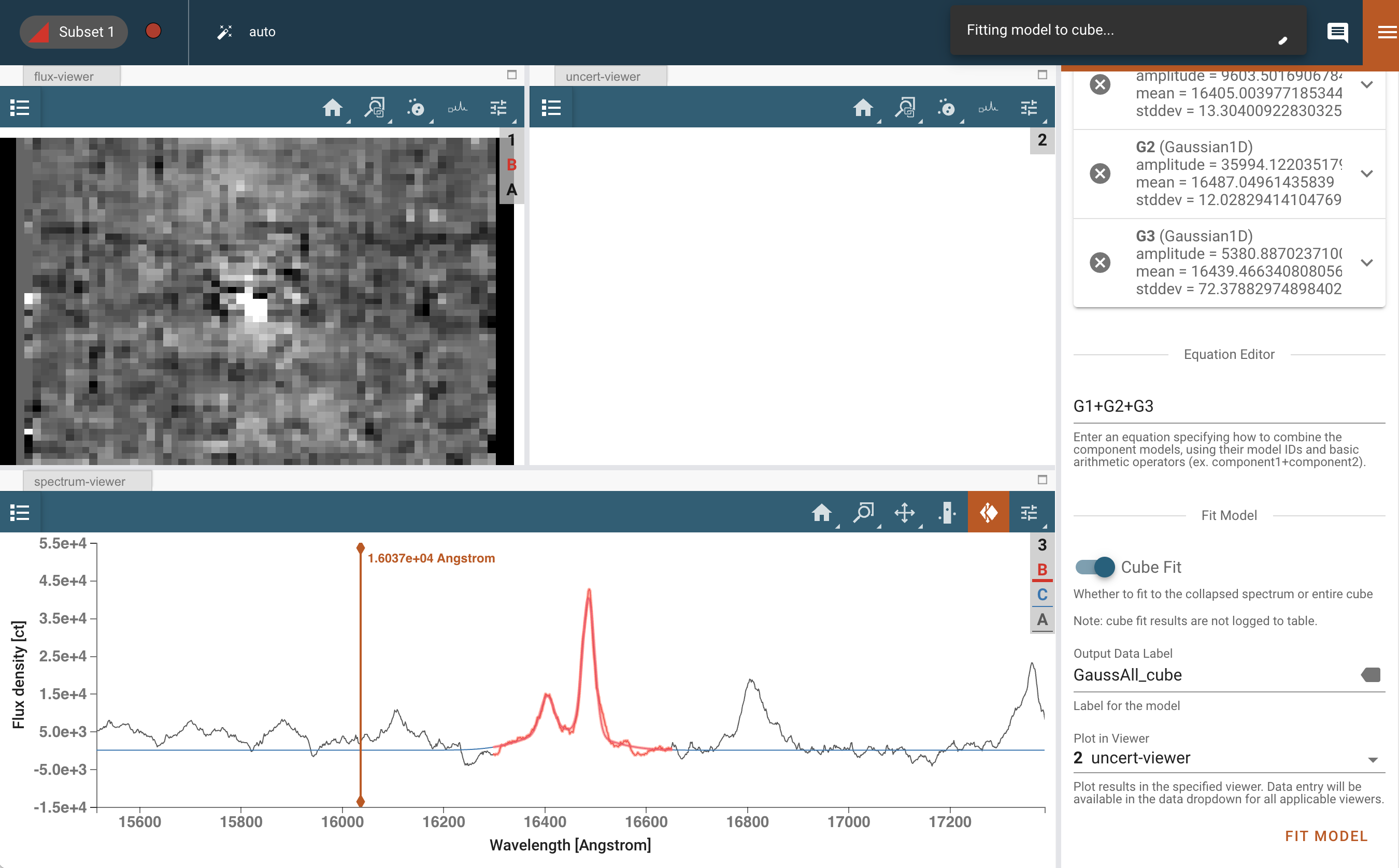Remove the G2 Gaussian1D model component
Viewport: 1399px width, 868px height.
[1100, 173]
